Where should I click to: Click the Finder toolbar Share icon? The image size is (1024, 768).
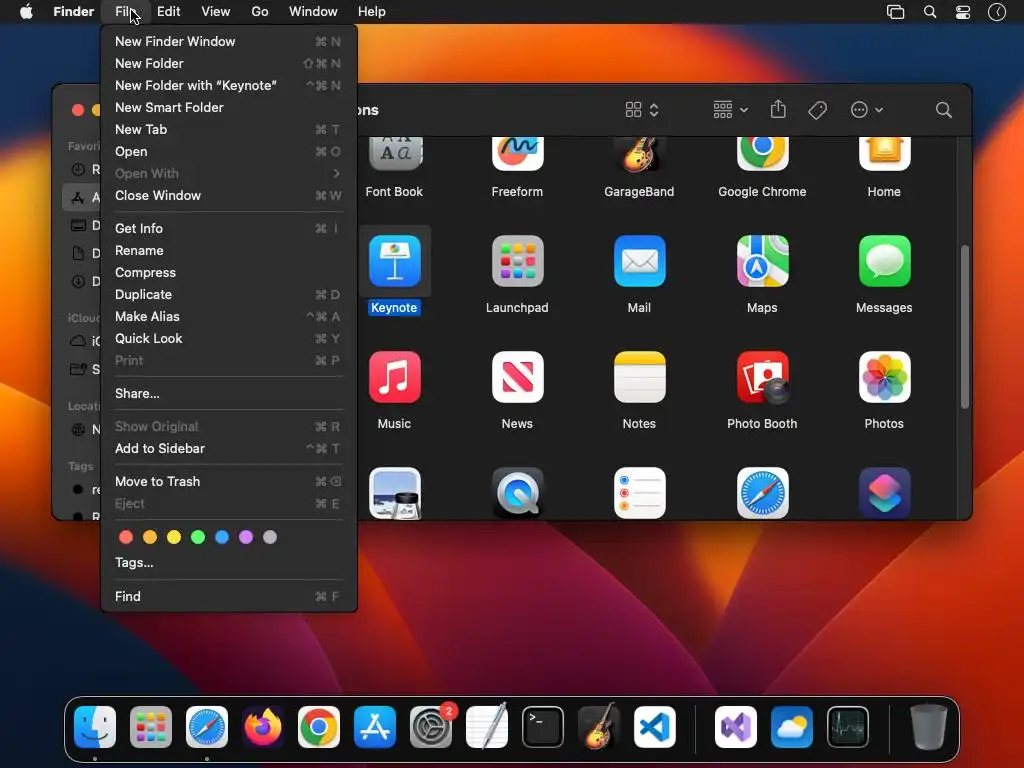778,109
